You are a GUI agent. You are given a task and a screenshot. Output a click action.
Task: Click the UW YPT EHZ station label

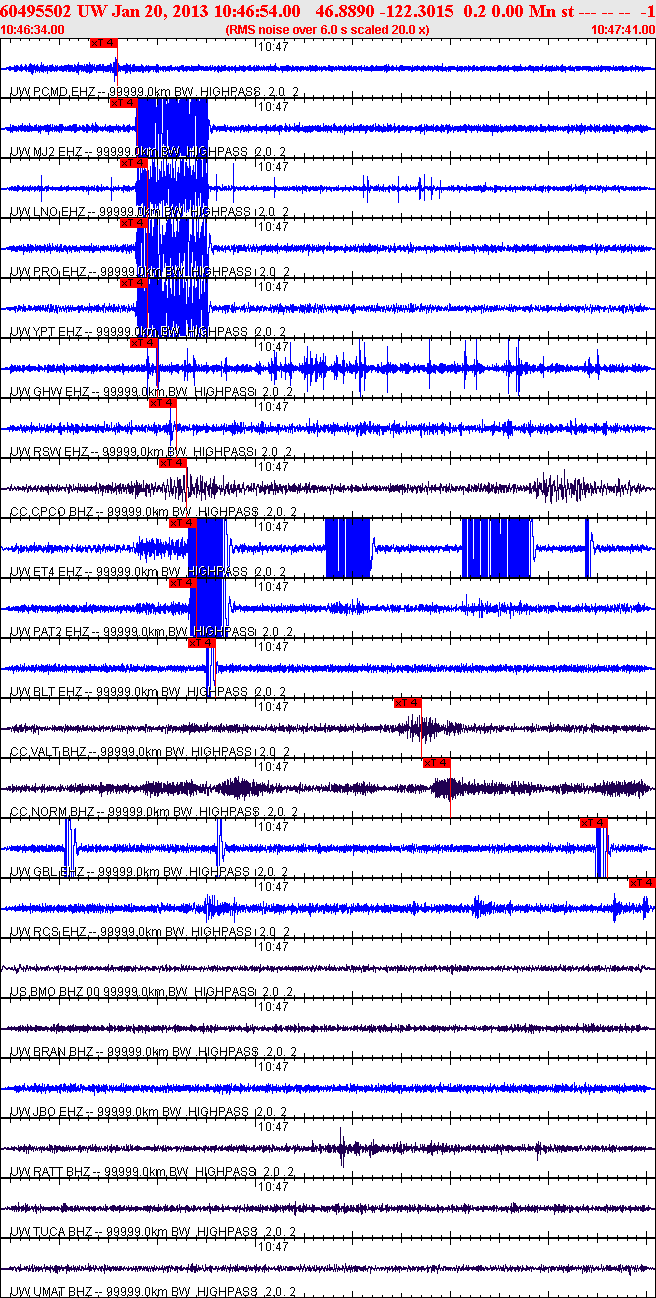45,331
